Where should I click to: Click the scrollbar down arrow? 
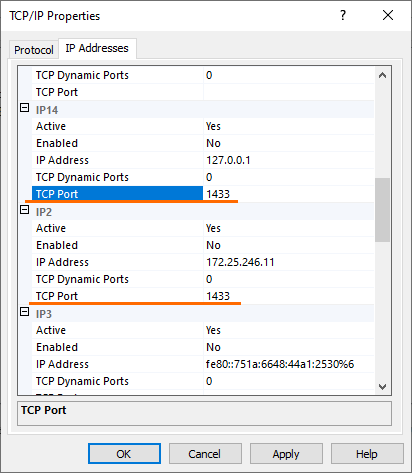tap(382, 387)
